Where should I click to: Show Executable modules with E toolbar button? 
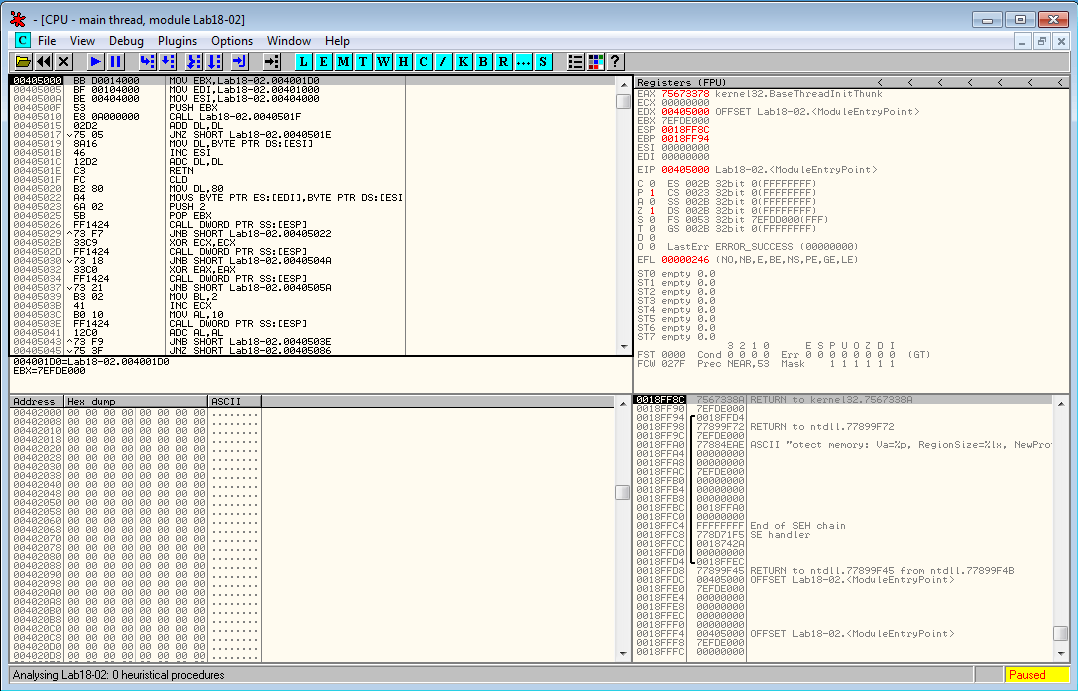[x=323, y=62]
